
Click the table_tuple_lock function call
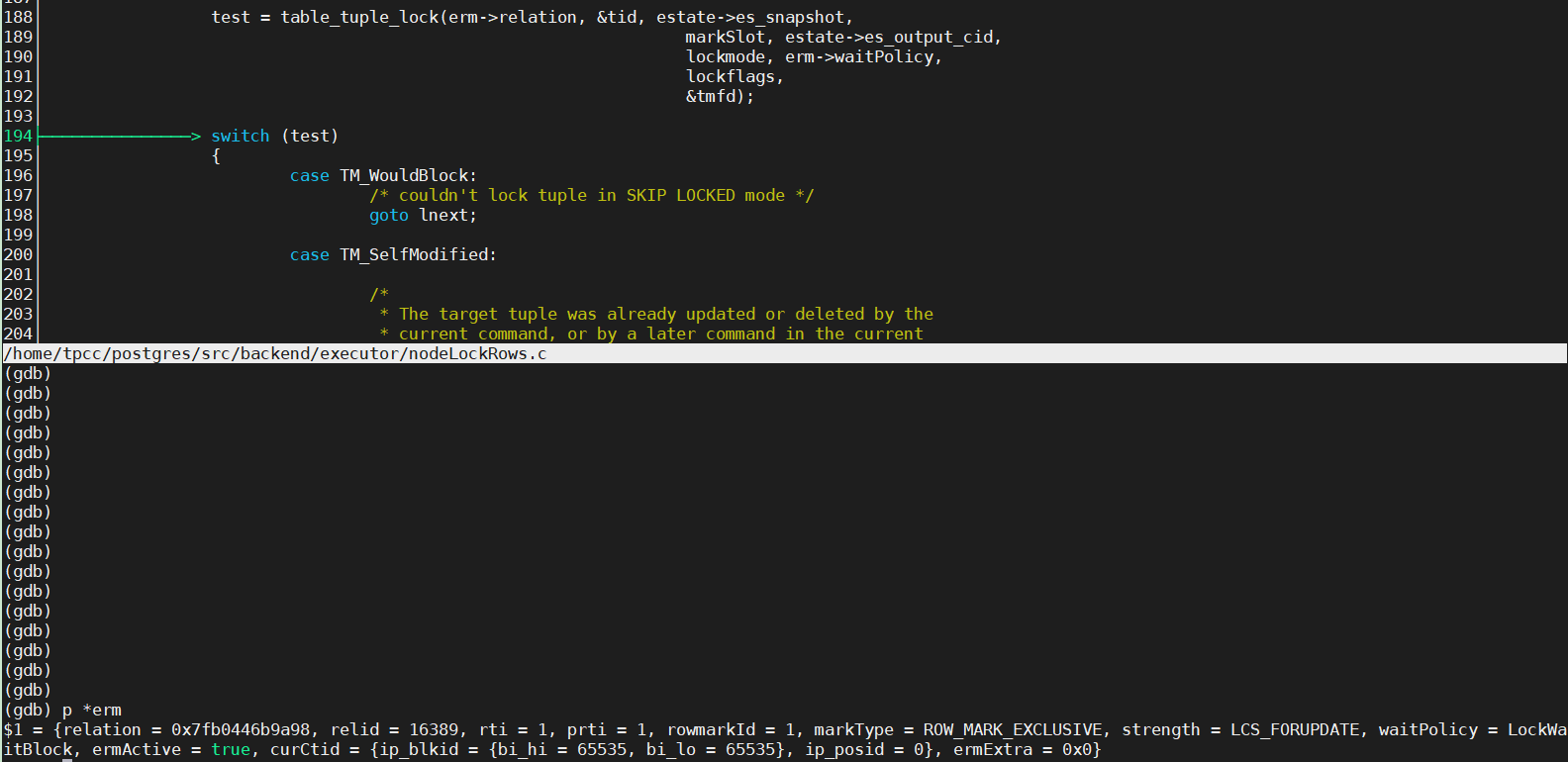358,17
